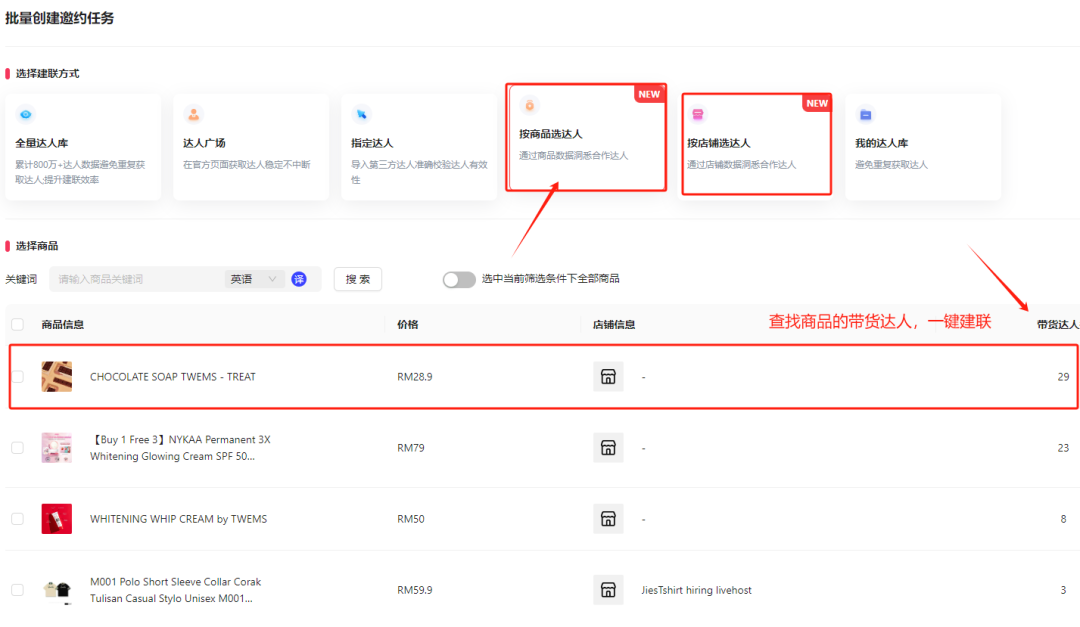Viewport: 1080px width, 627px height.
Task: Open the 英语 language dropdown
Action: (x=254, y=279)
